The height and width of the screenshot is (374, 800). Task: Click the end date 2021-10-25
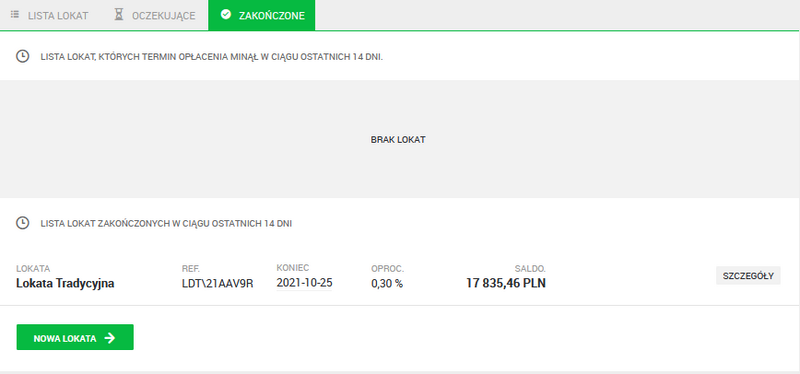(304, 283)
